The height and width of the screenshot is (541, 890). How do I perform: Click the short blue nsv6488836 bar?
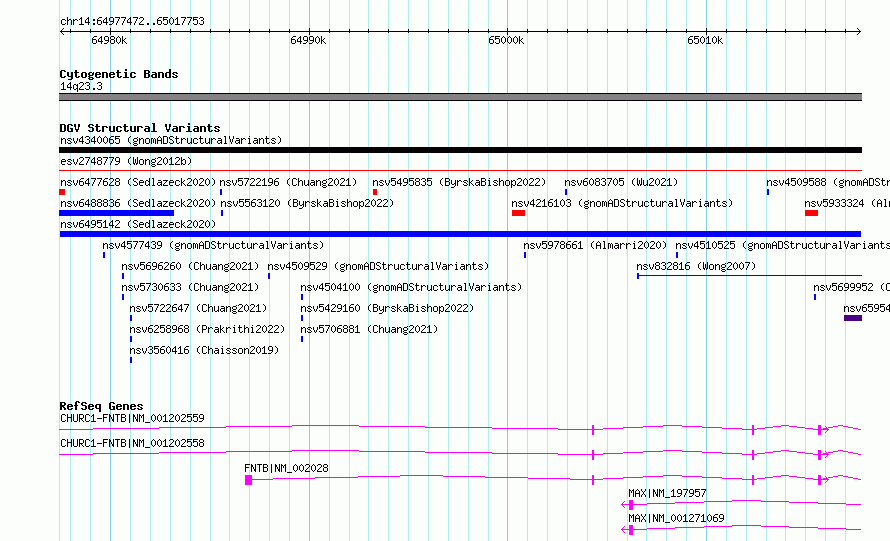click(116, 213)
